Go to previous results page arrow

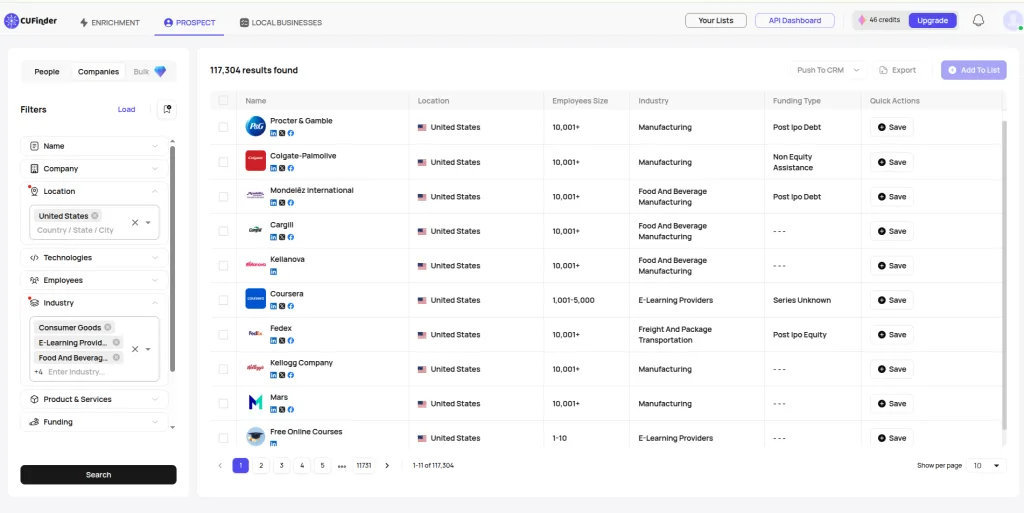tap(220, 465)
